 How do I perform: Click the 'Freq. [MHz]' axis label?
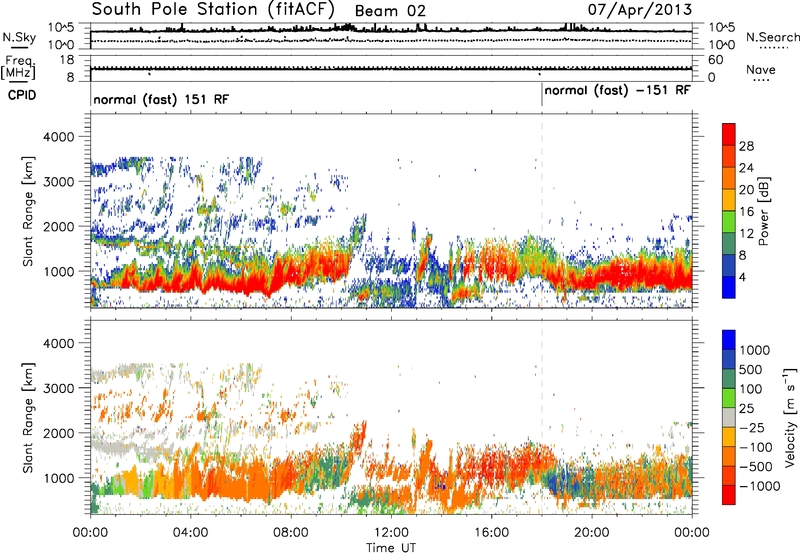click(x=18, y=68)
